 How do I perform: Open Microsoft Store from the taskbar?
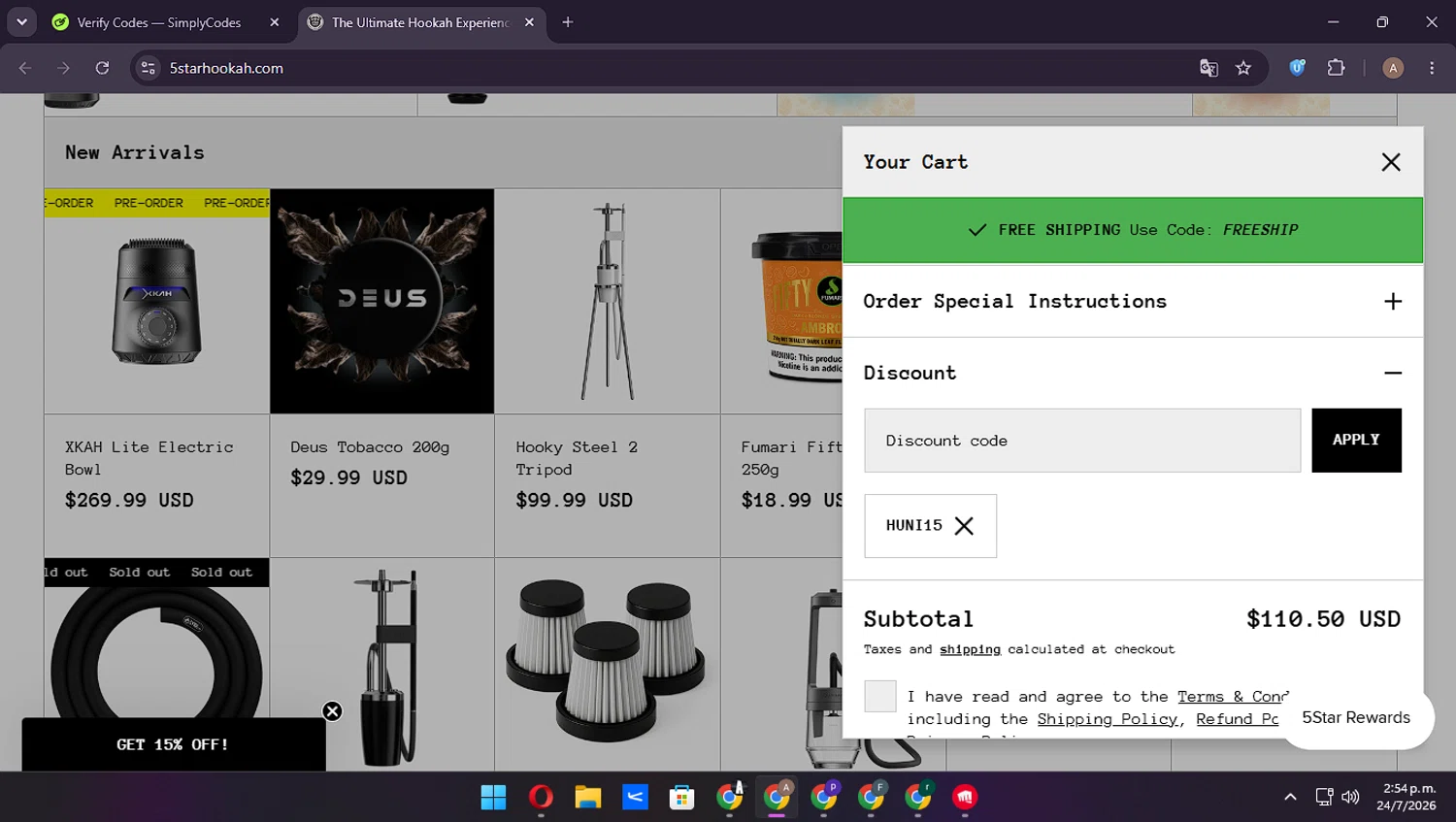coord(682,797)
